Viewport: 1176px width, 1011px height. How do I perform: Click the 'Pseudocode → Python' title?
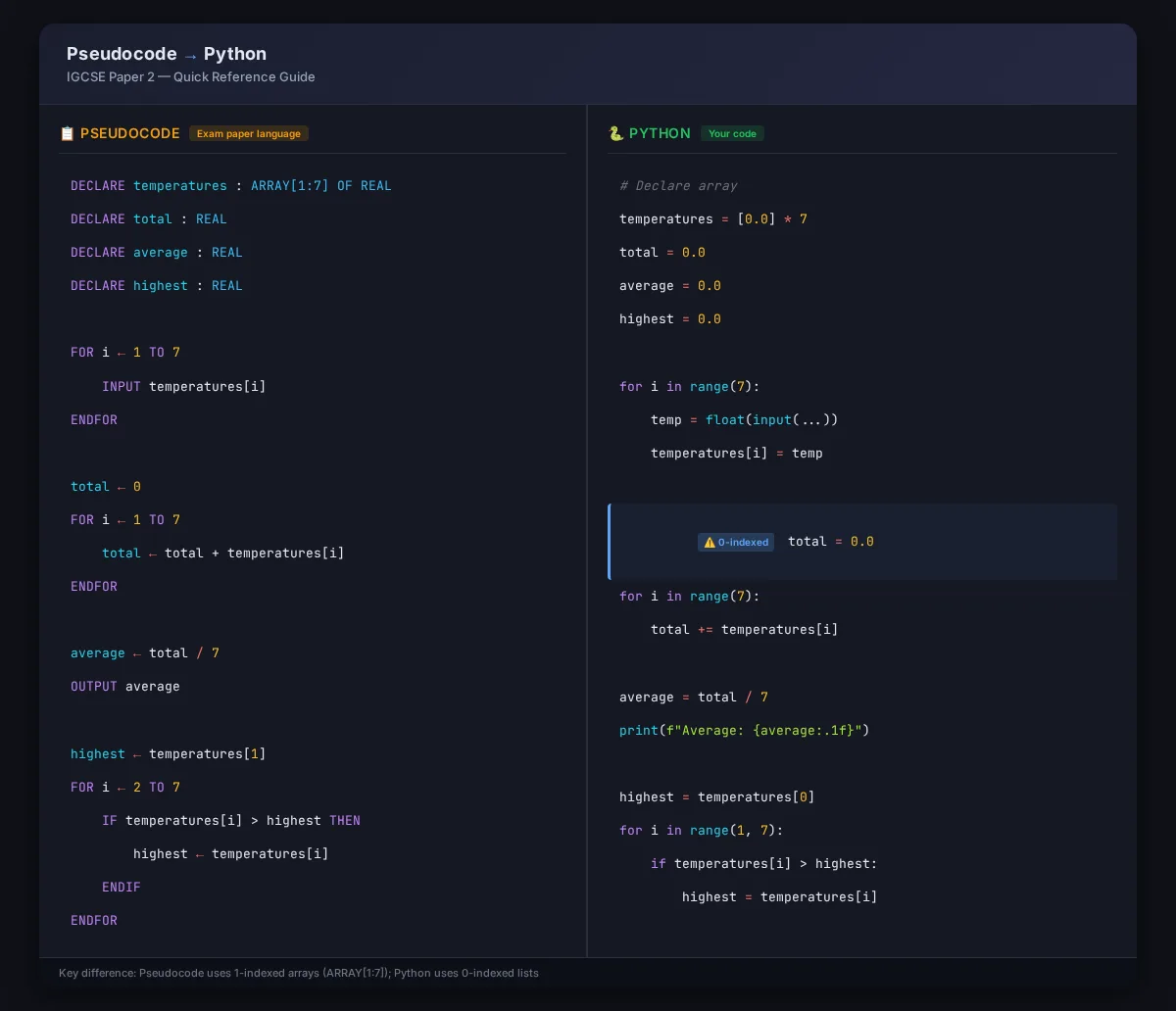coord(167,54)
